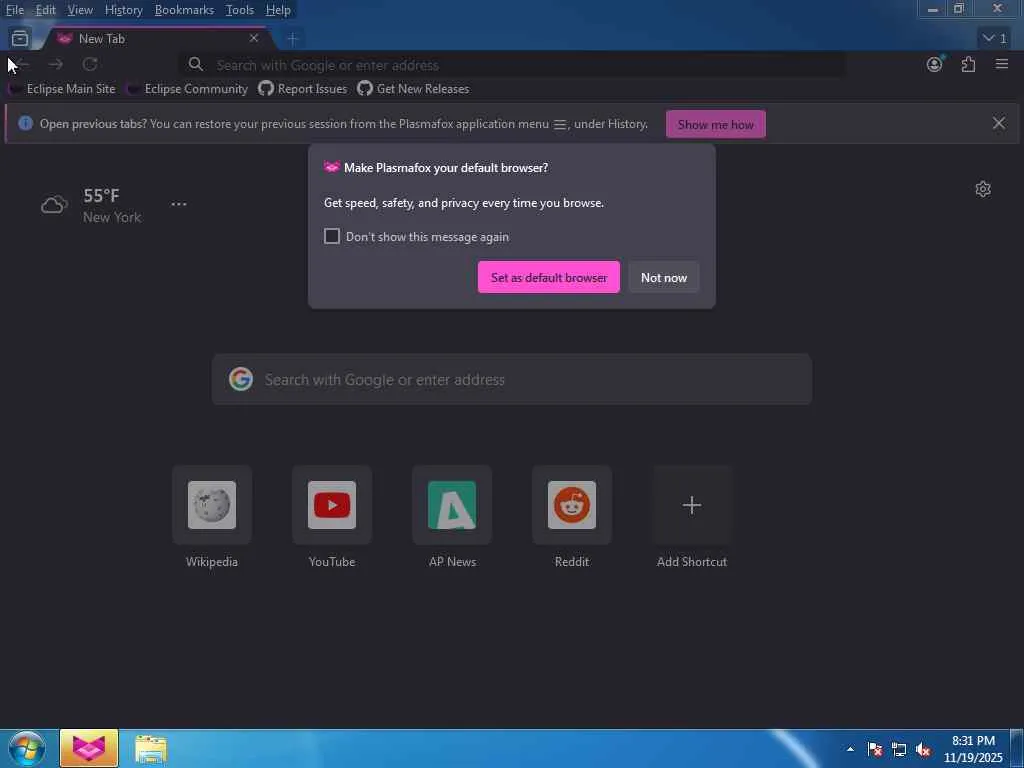The height and width of the screenshot is (768, 1024).
Task: Open the File menu
Action: [x=14, y=10]
